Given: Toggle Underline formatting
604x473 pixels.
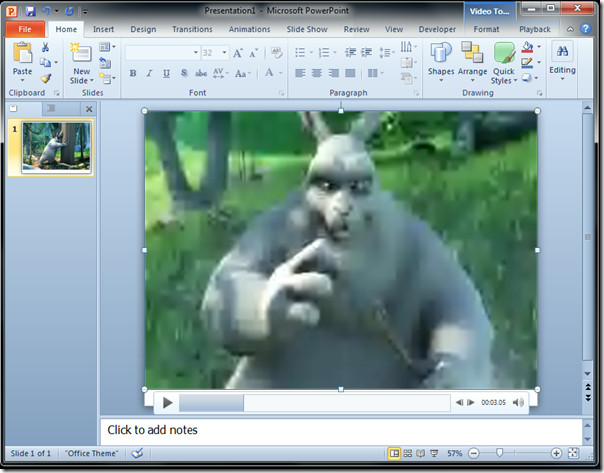Looking at the screenshot, I should coord(166,73).
